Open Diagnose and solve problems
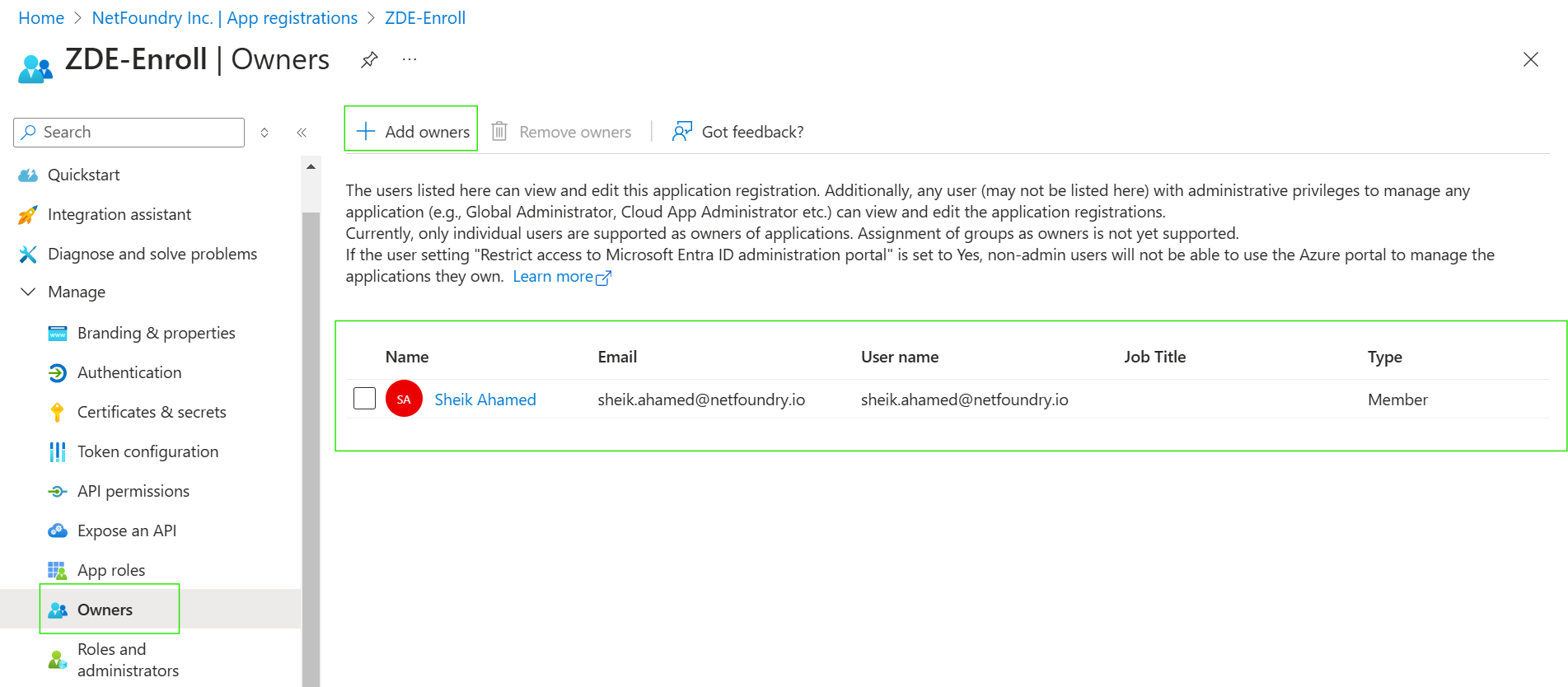 [x=152, y=254]
